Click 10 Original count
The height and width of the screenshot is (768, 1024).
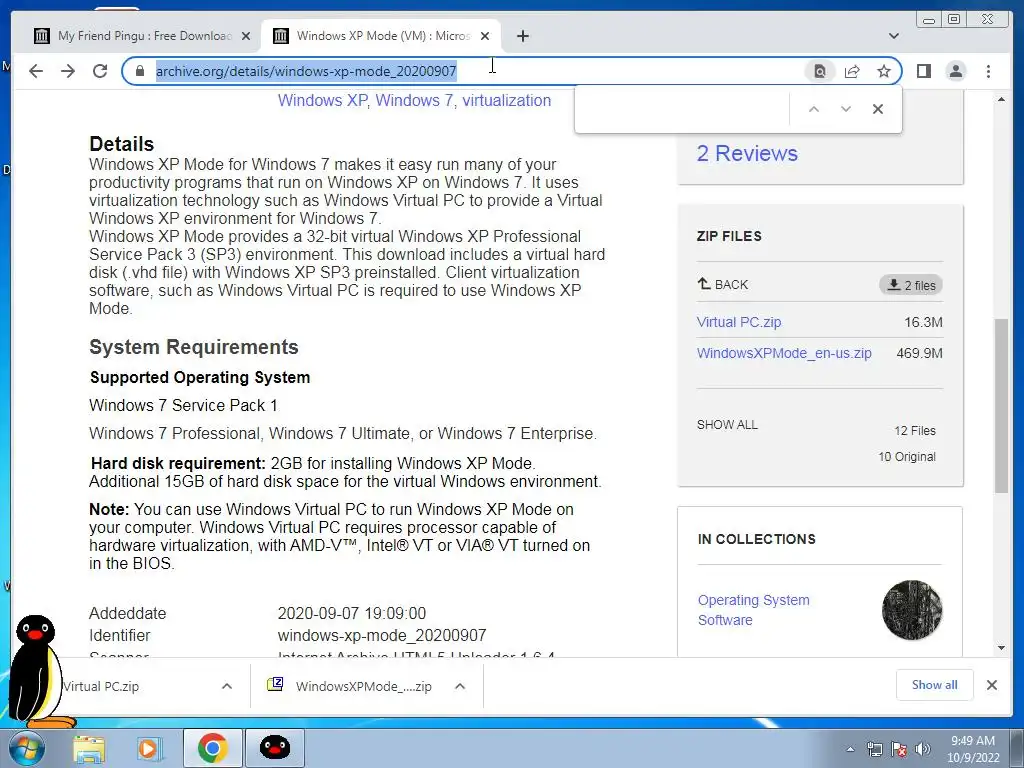[x=907, y=456]
